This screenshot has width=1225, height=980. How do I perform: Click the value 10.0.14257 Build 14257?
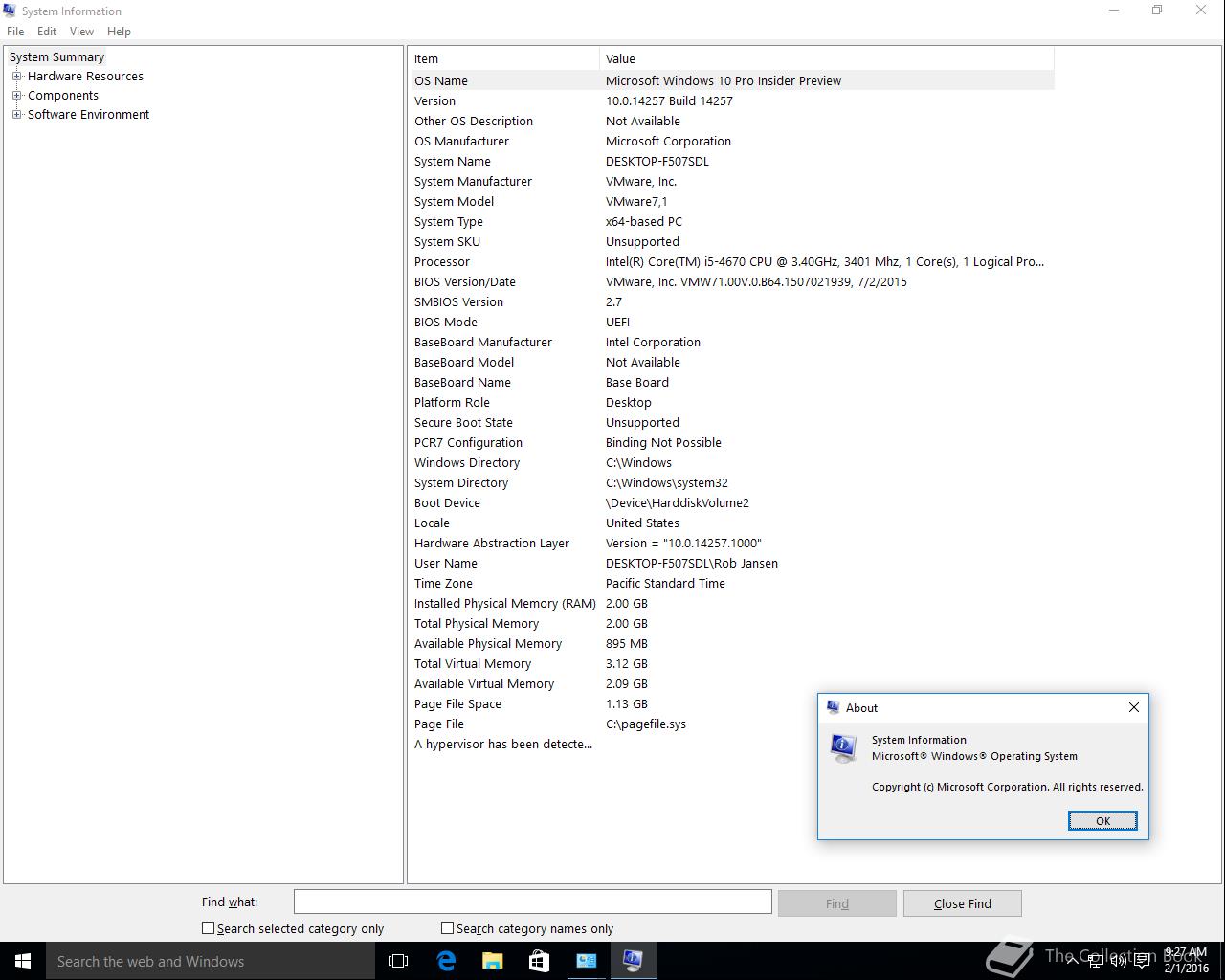[x=669, y=100]
